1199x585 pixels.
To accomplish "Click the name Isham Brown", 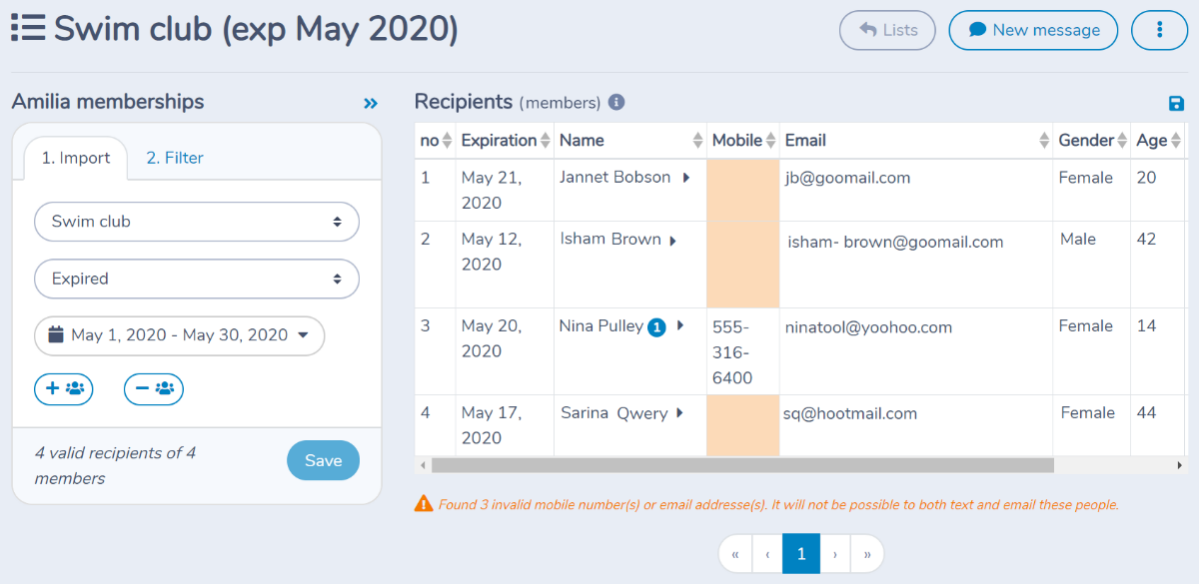I will point(610,239).
